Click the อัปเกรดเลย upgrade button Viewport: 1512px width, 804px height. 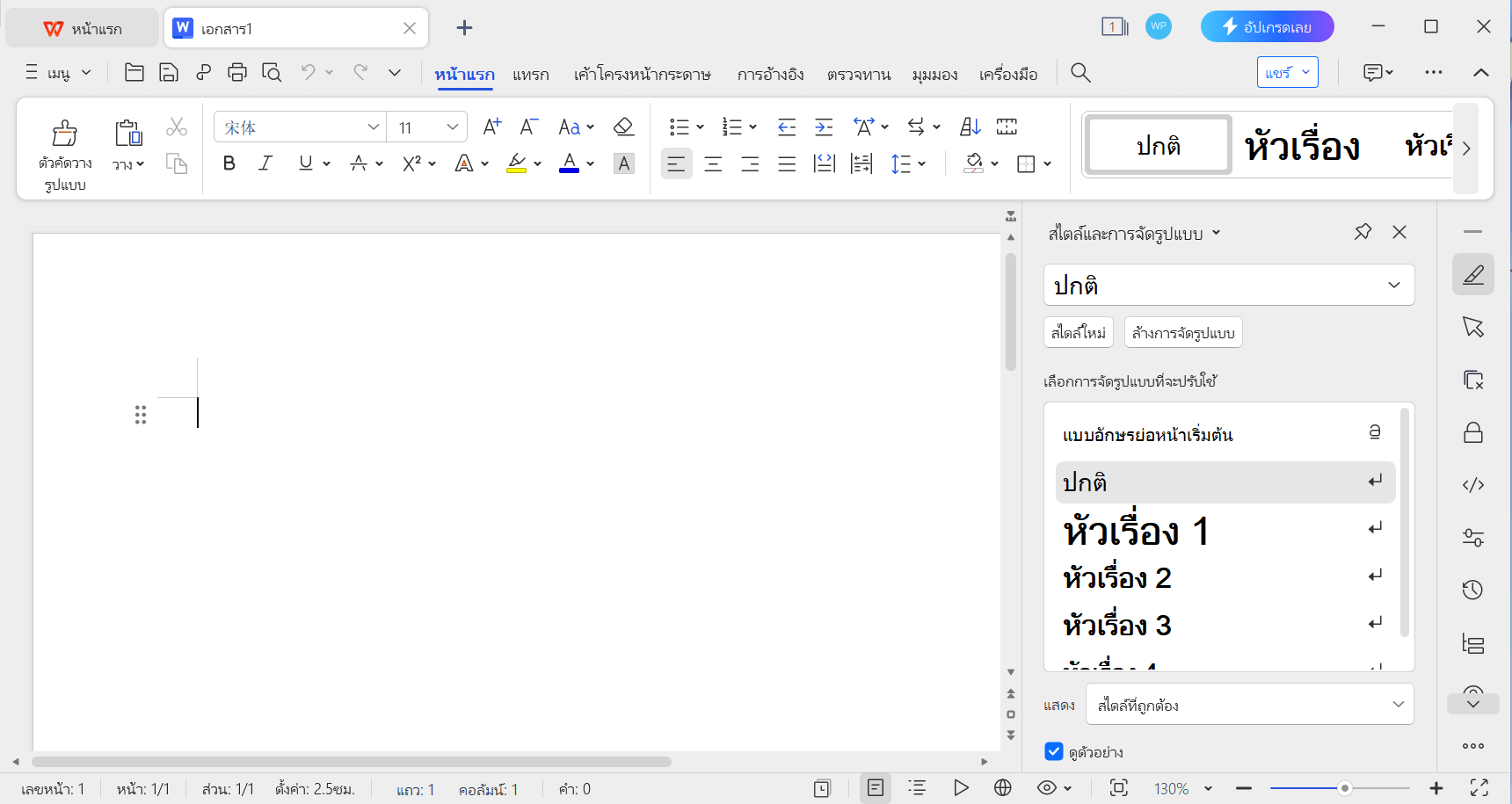(1268, 26)
